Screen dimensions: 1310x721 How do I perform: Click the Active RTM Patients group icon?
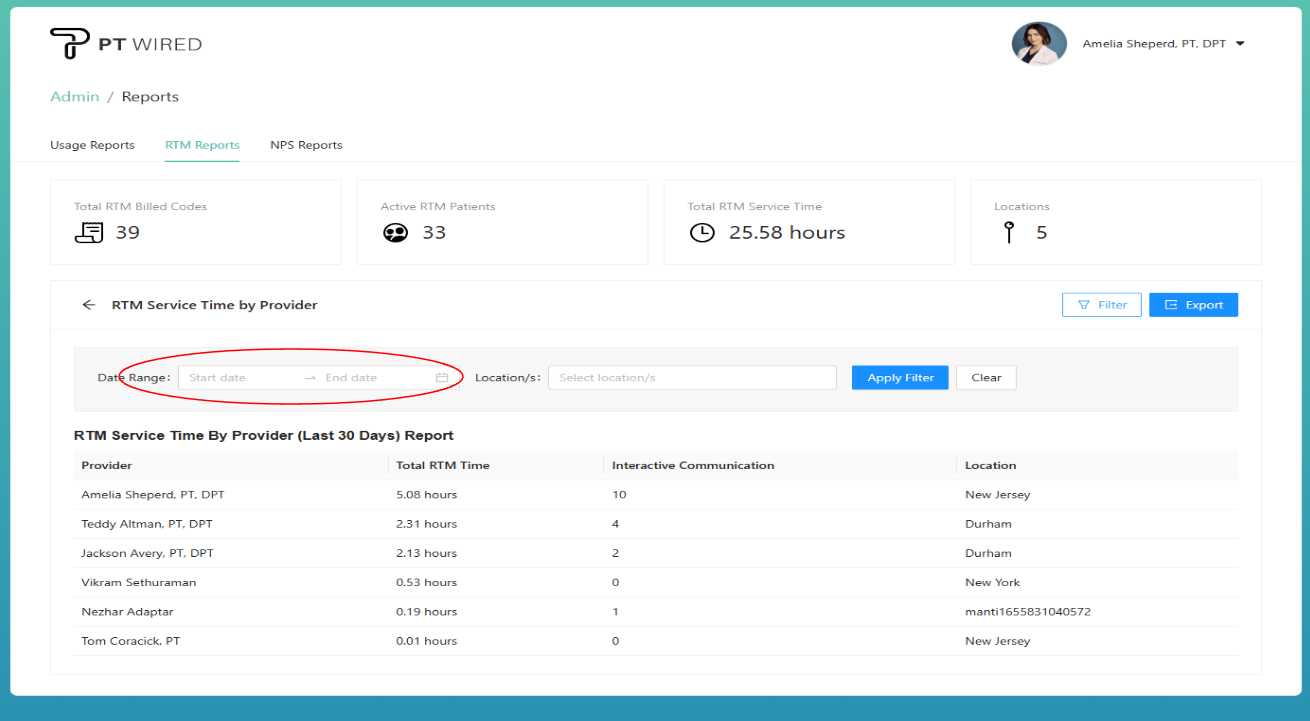(396, 233)
